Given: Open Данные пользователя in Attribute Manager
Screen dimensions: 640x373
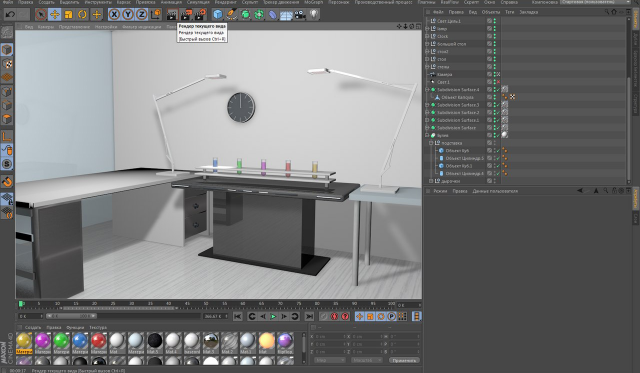Looking at the screenshot, I should tap(495, 191).
